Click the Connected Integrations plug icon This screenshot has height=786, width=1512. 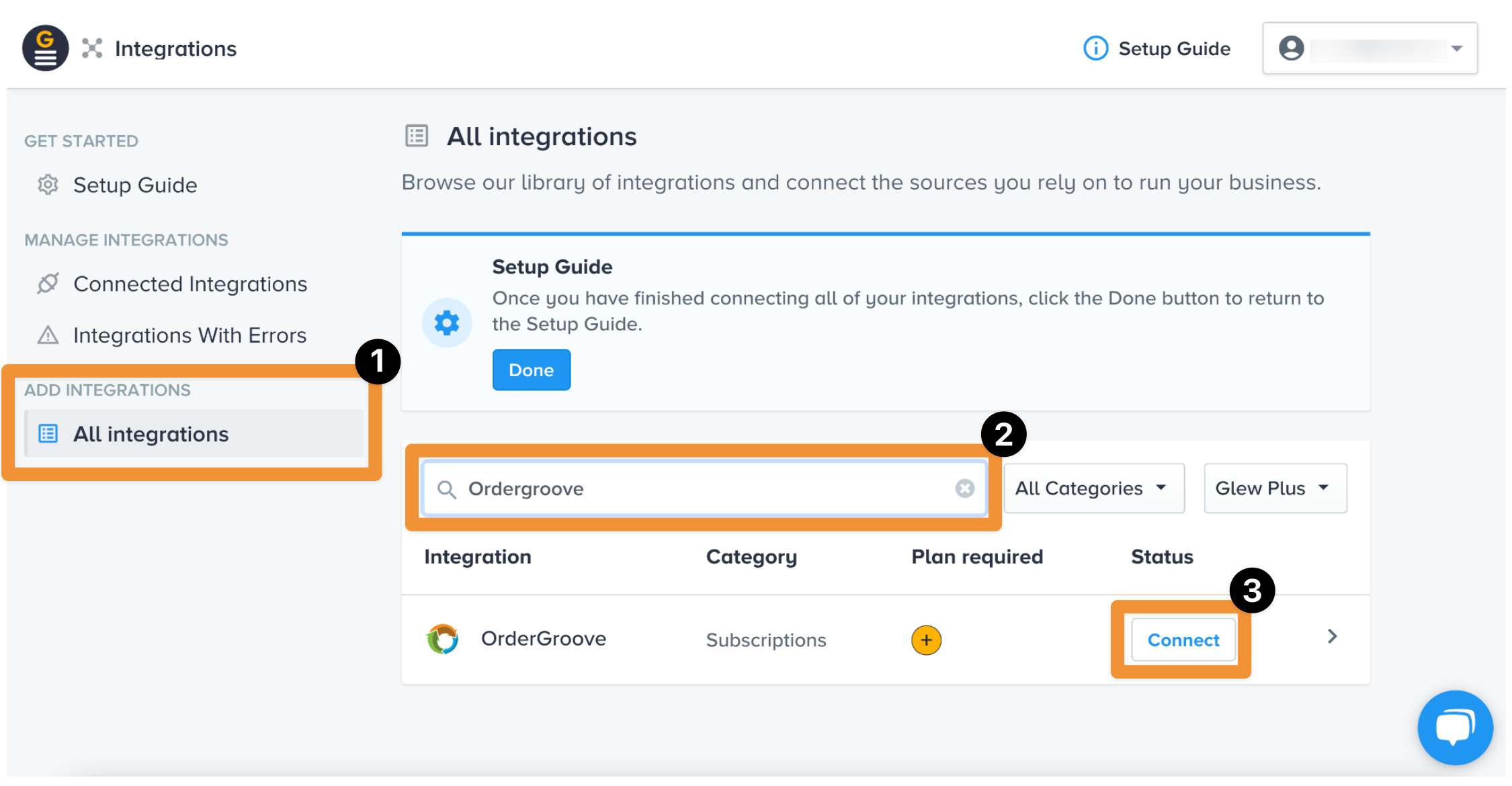[x=48, y=283]
